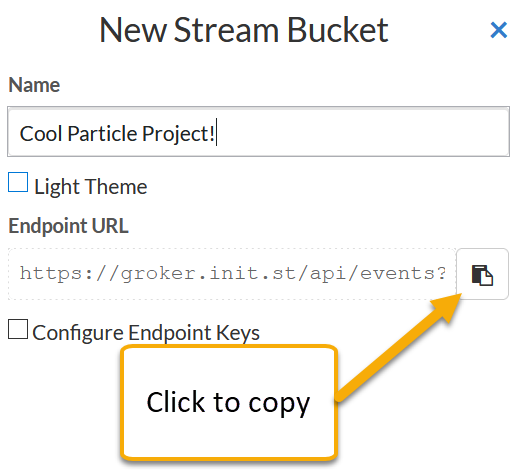Click the 'Click to copy' callout box
This screenshot has height=470, width=521.
pyautogui.click(x=229, y=403)
